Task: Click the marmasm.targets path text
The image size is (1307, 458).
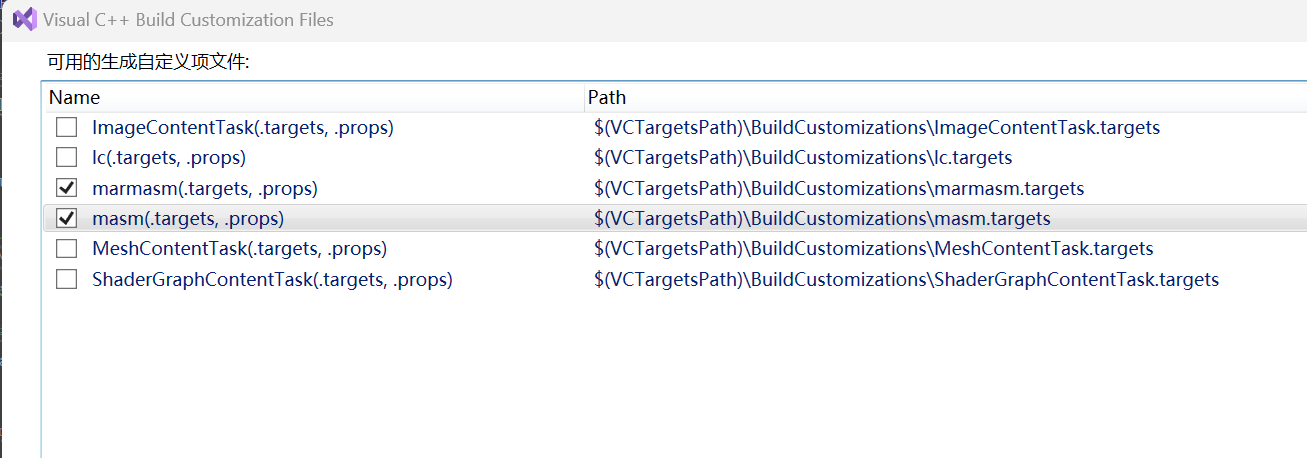Action: pyautogui.click(x=839, y=188)
